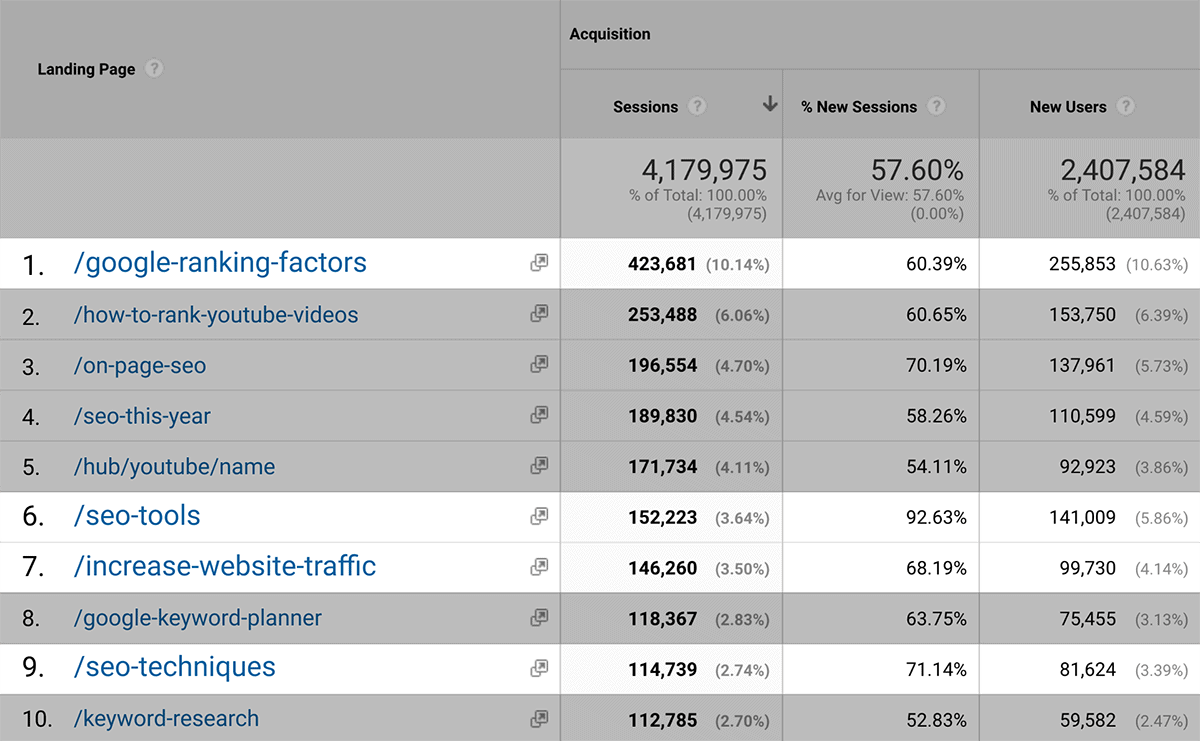Click the question mark beside % New Sessions

point(937,106)
